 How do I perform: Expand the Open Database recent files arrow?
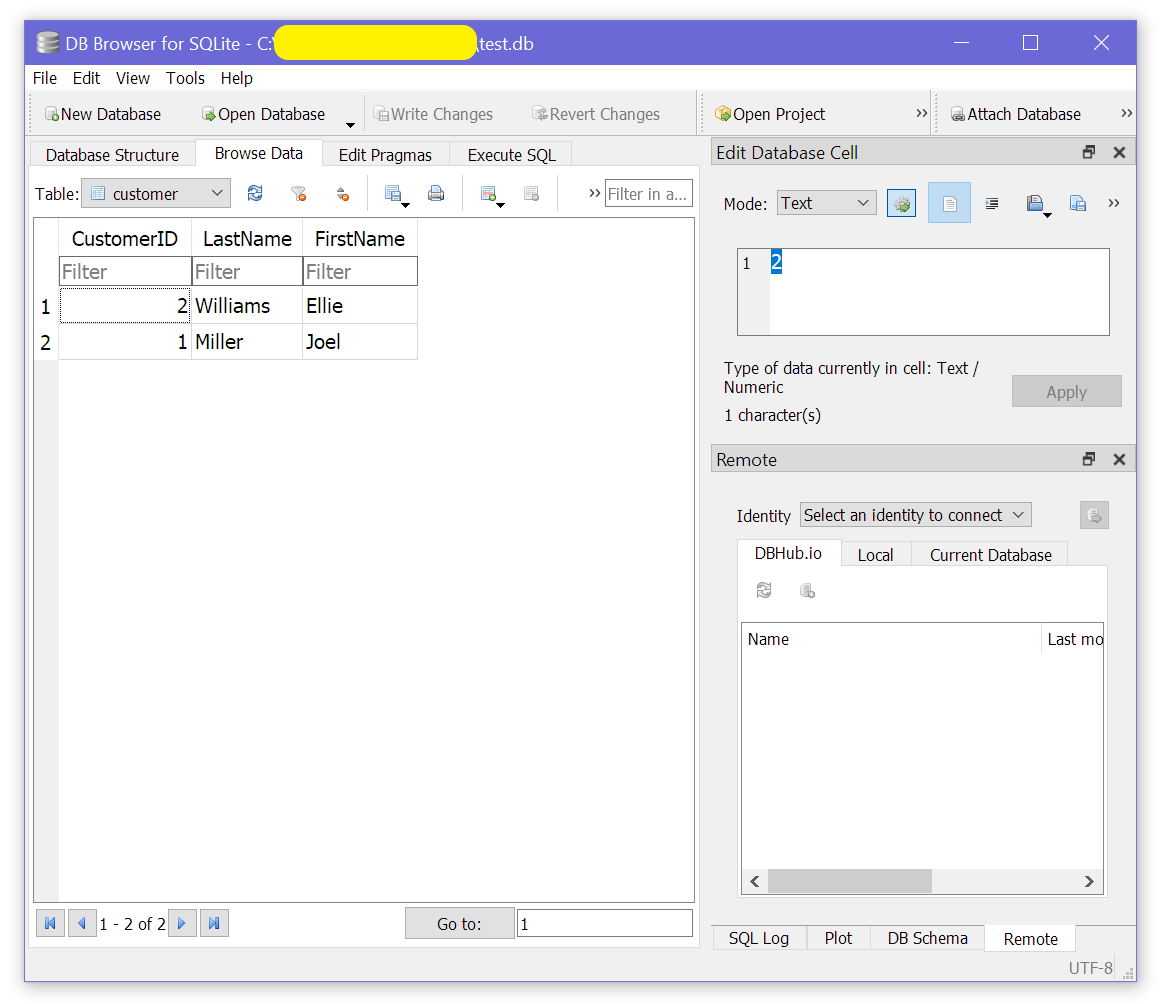click(x=350, y=125)
